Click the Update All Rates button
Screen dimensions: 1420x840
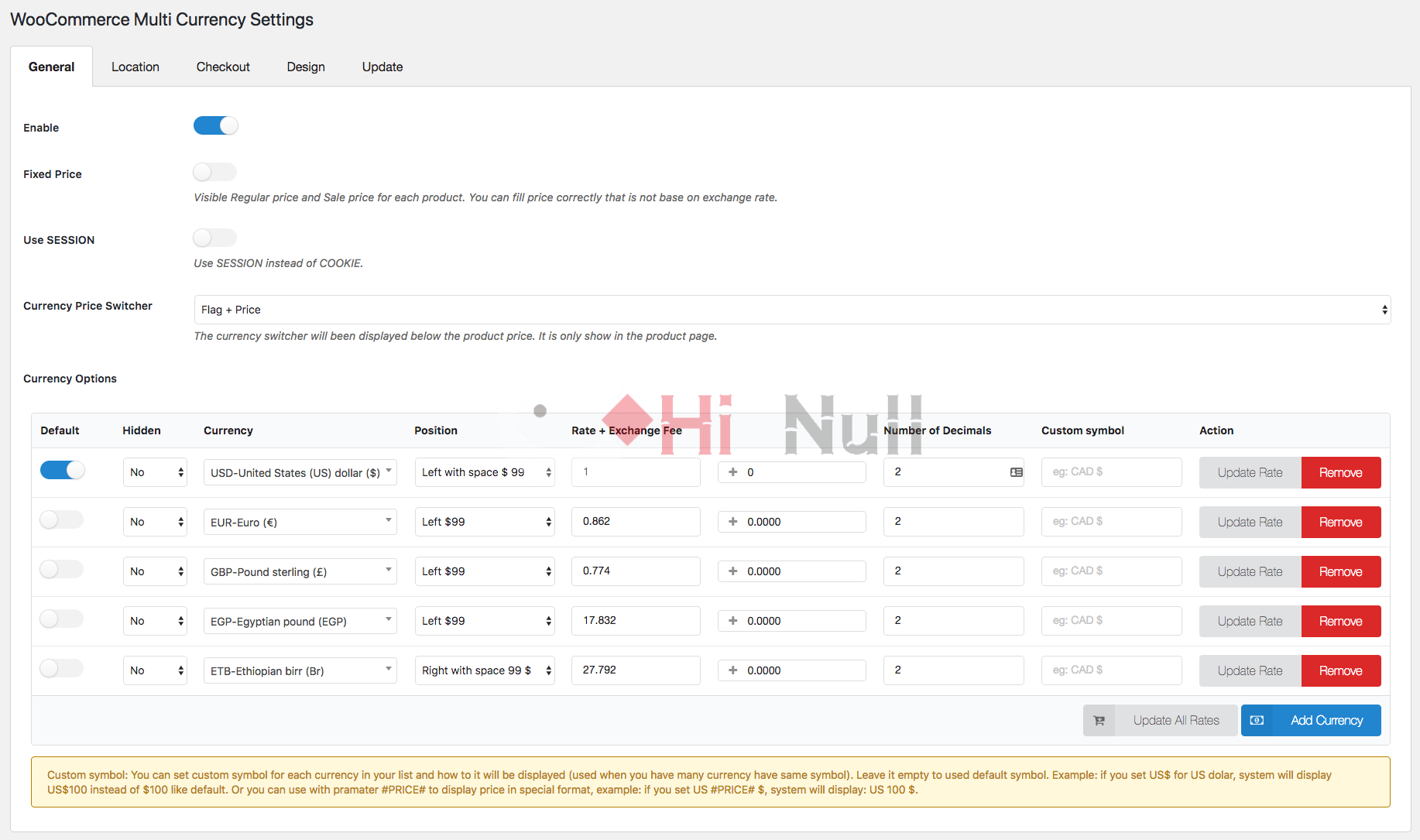click(1160, 720)
